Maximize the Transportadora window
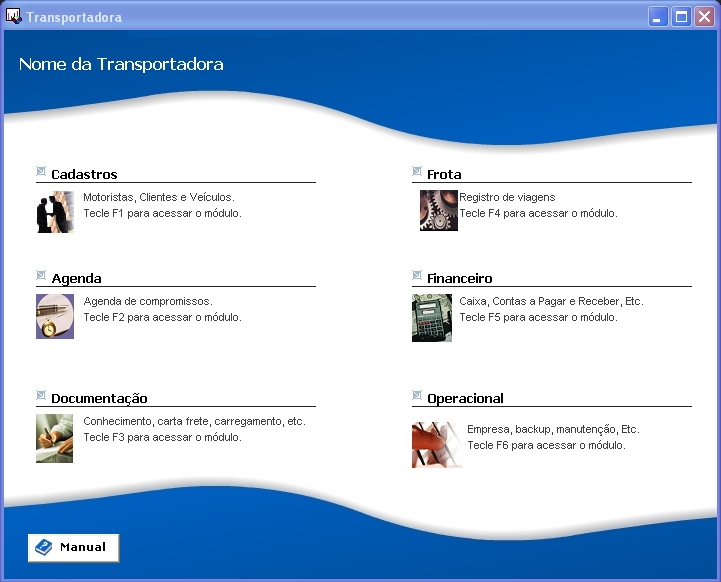 (x=681, y=17)
